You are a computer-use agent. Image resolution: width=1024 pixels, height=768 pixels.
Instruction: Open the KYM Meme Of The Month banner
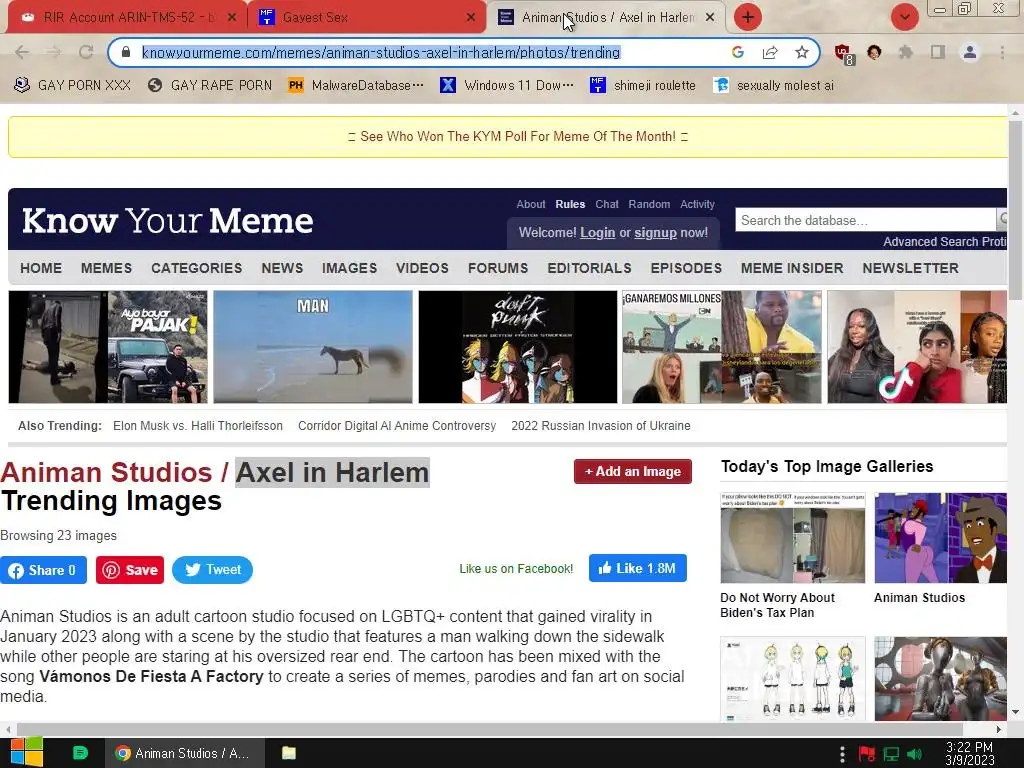point(518,136)
